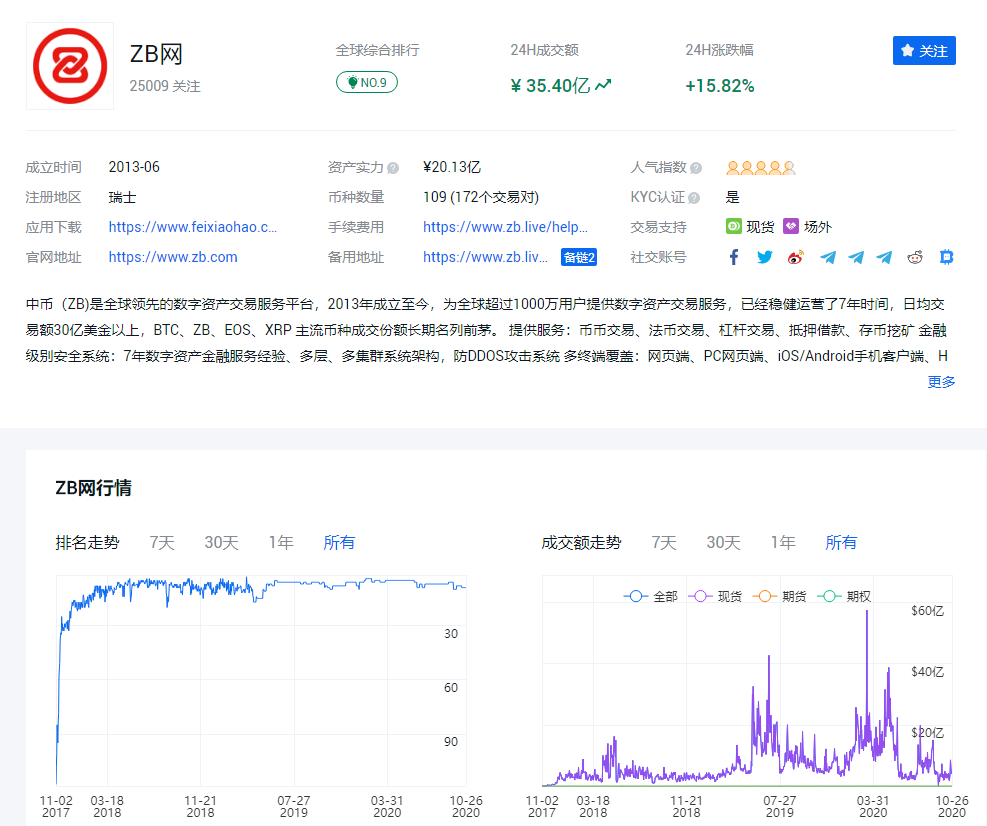This screenshot has height=826, width=987.
Task: Click the green 现货 spot trading icon
Action: coord(733,226)
